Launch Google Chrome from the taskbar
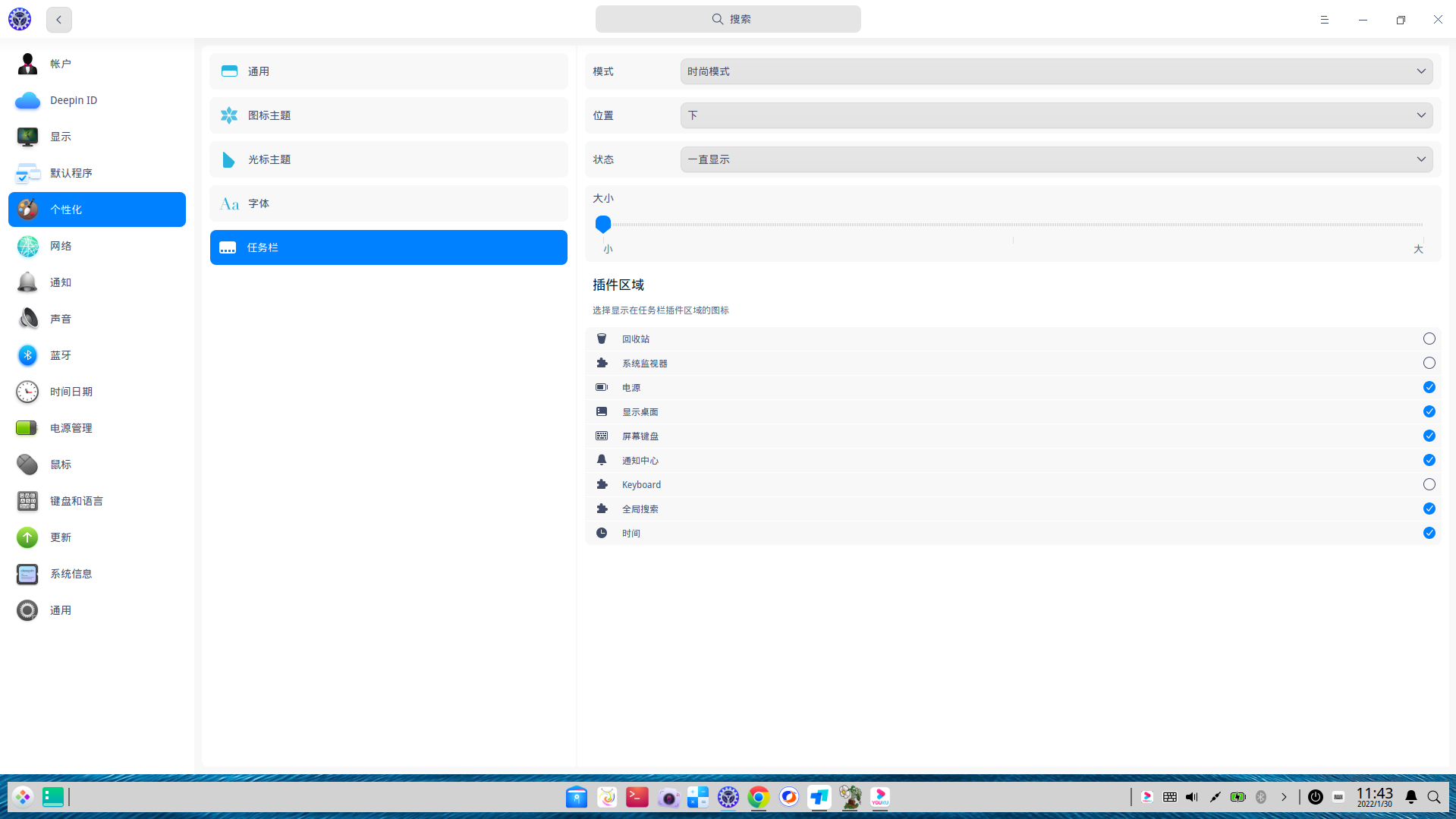1456x819 pixels. pos(758,797)
